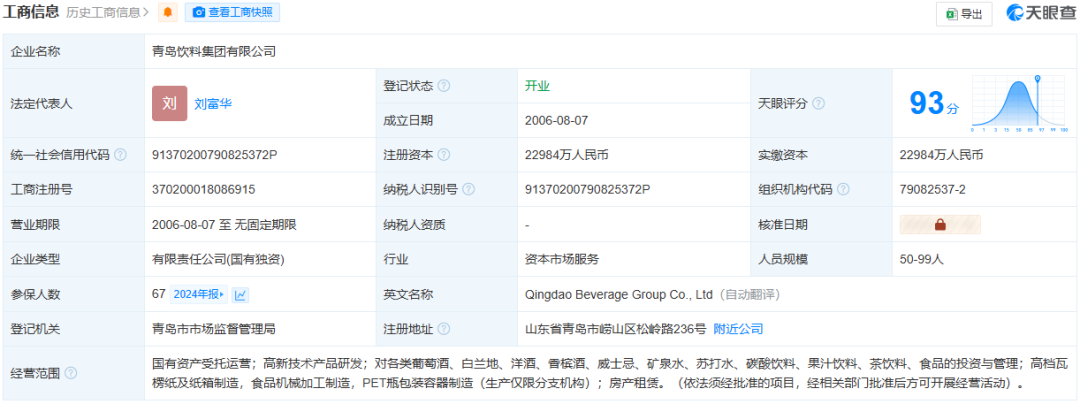Viewport: 1080px width, 404px height.
Task: Select 实缴资本 value 22984万人民币
Action: pos(941,155)
